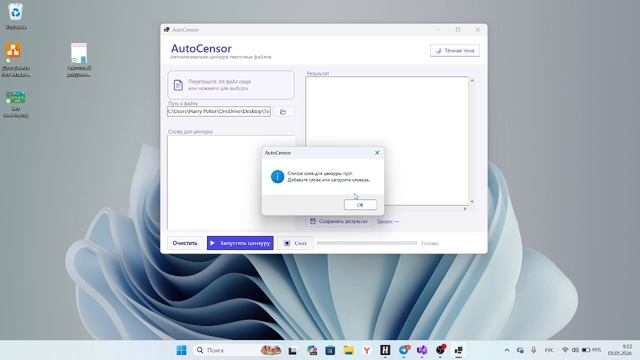The width and height of the screenshot is (640, 360).
Task: Click the document icon in drop zone
Action: pyautogui.click(x=178, y=85)
